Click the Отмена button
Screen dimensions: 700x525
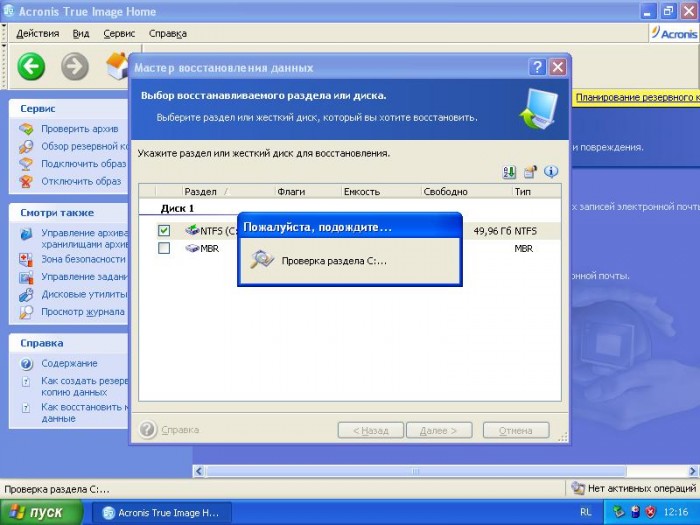point(516,430)
